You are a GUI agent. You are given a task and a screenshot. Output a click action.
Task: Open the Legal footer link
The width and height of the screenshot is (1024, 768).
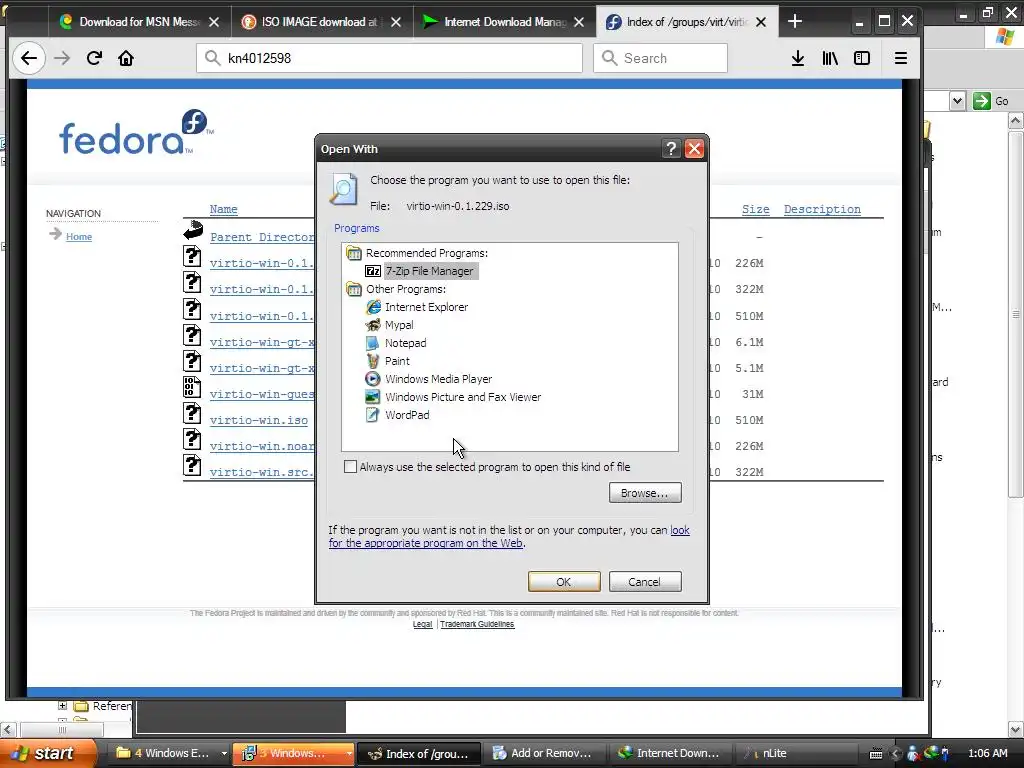[x=423, y=624]
